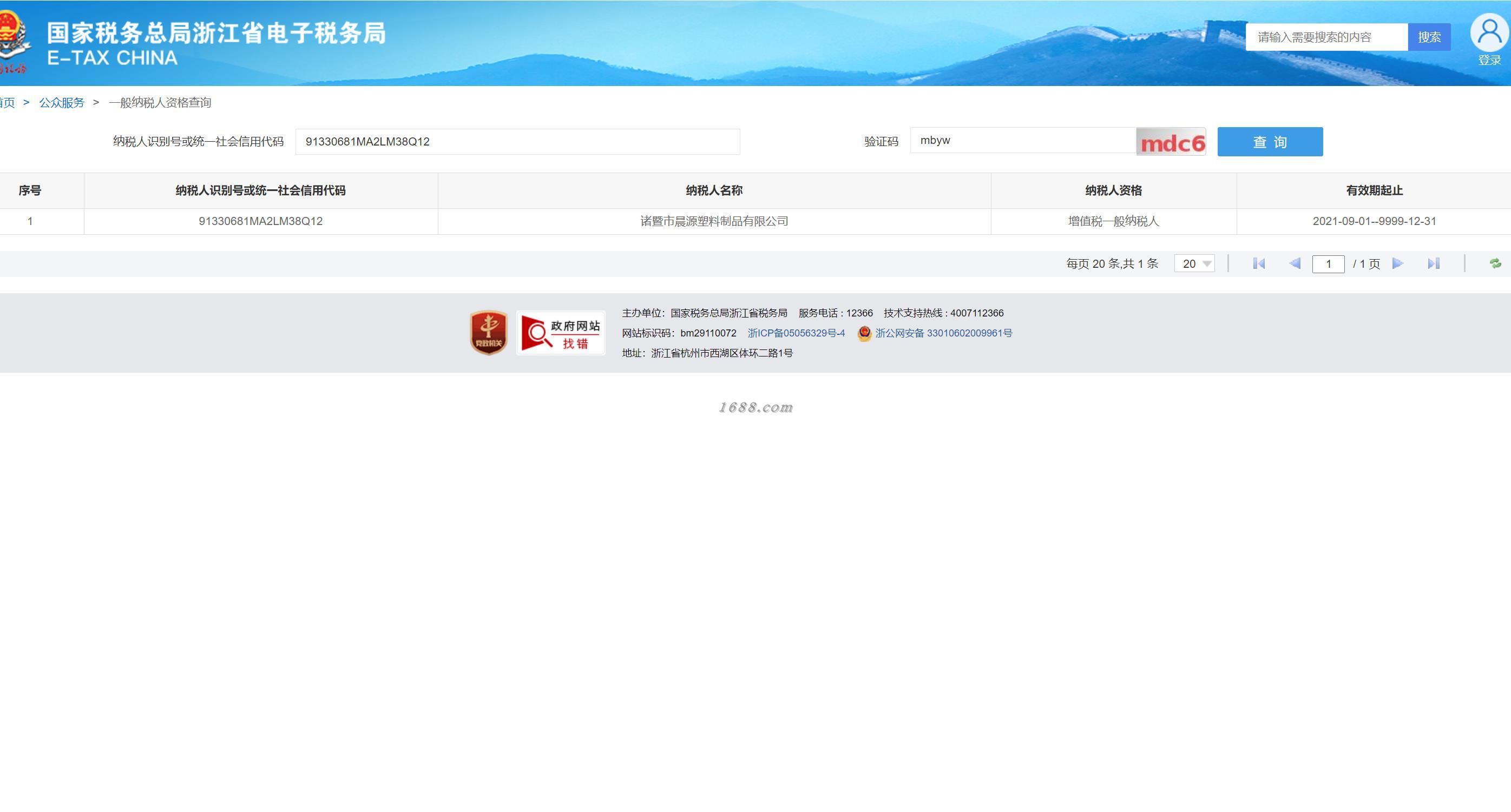Screen dimensions: 1511x812
Task: Jump to last page arrow icon
Action: [x=1434, y=264]
